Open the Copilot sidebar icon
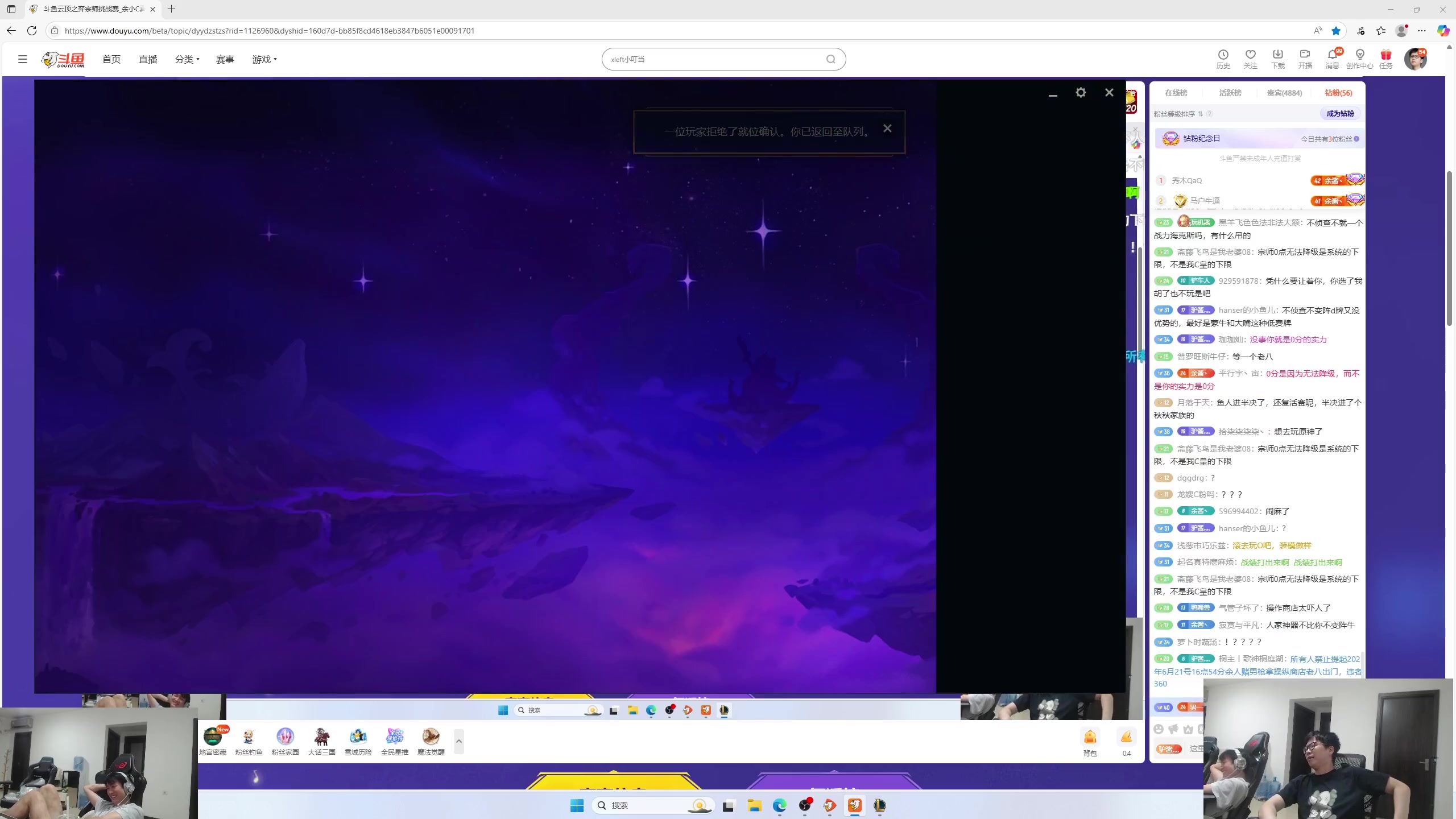 (1443, 31)
